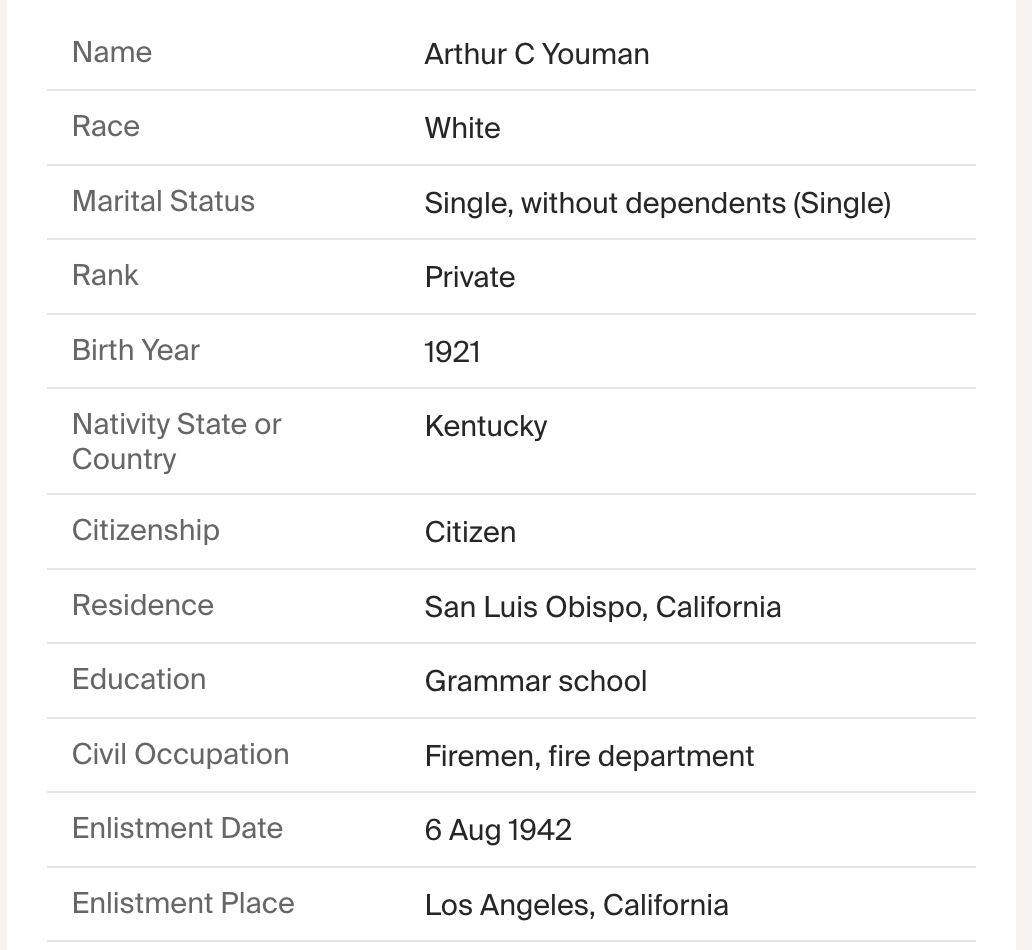1032x950 pixels.
Task: Select the Nativity State or Country label
Action: [176, 441]
